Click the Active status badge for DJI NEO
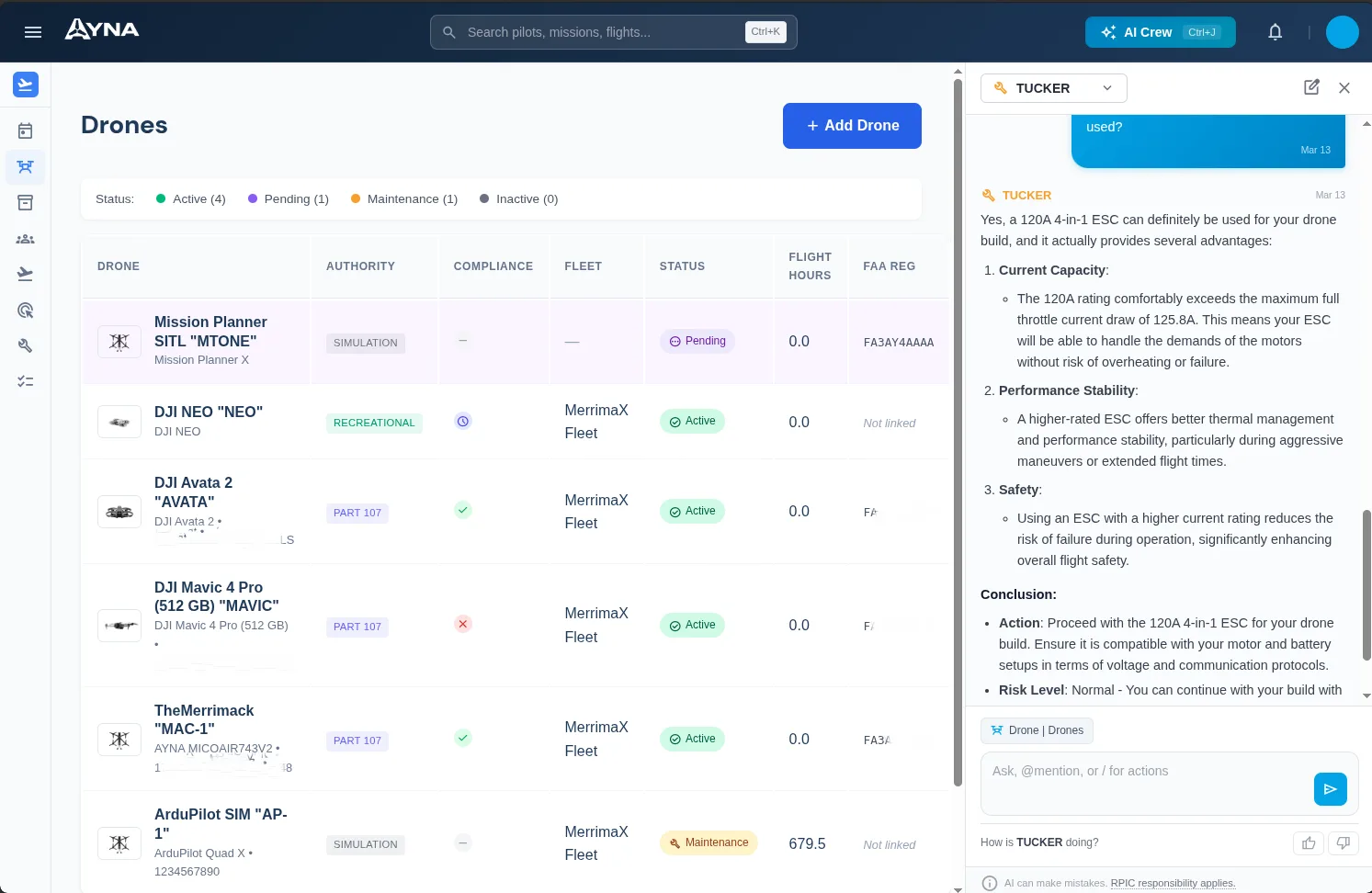 click(x=692, y=422)
